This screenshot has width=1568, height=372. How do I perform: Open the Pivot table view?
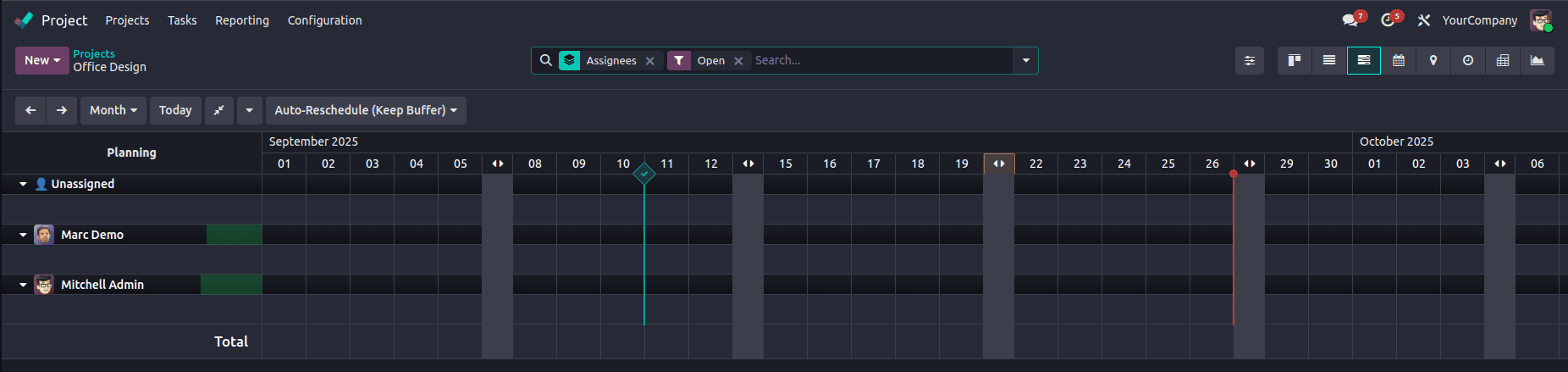(x=1503, y=60)
